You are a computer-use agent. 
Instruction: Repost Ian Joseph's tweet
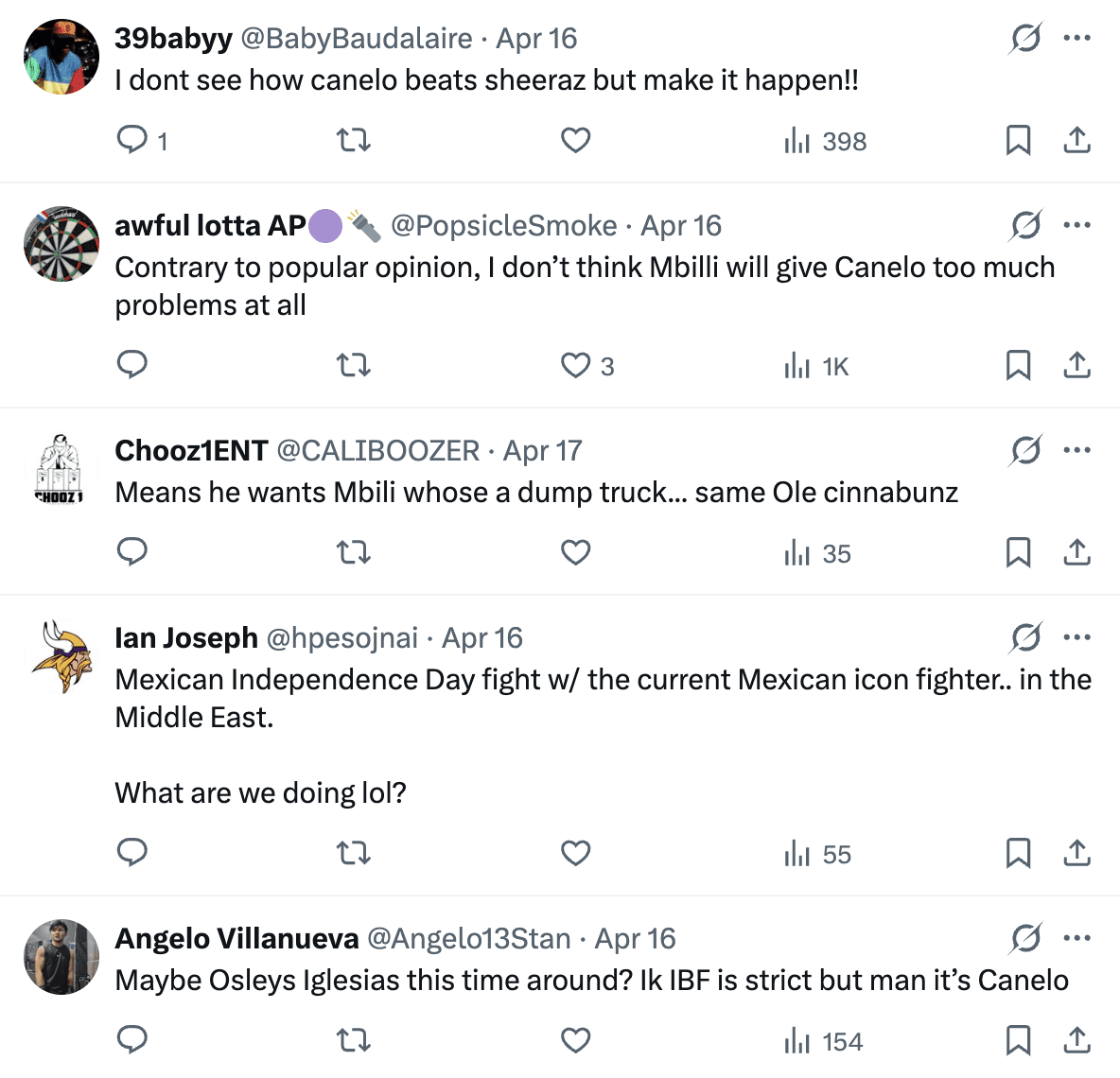click(354, 853)
